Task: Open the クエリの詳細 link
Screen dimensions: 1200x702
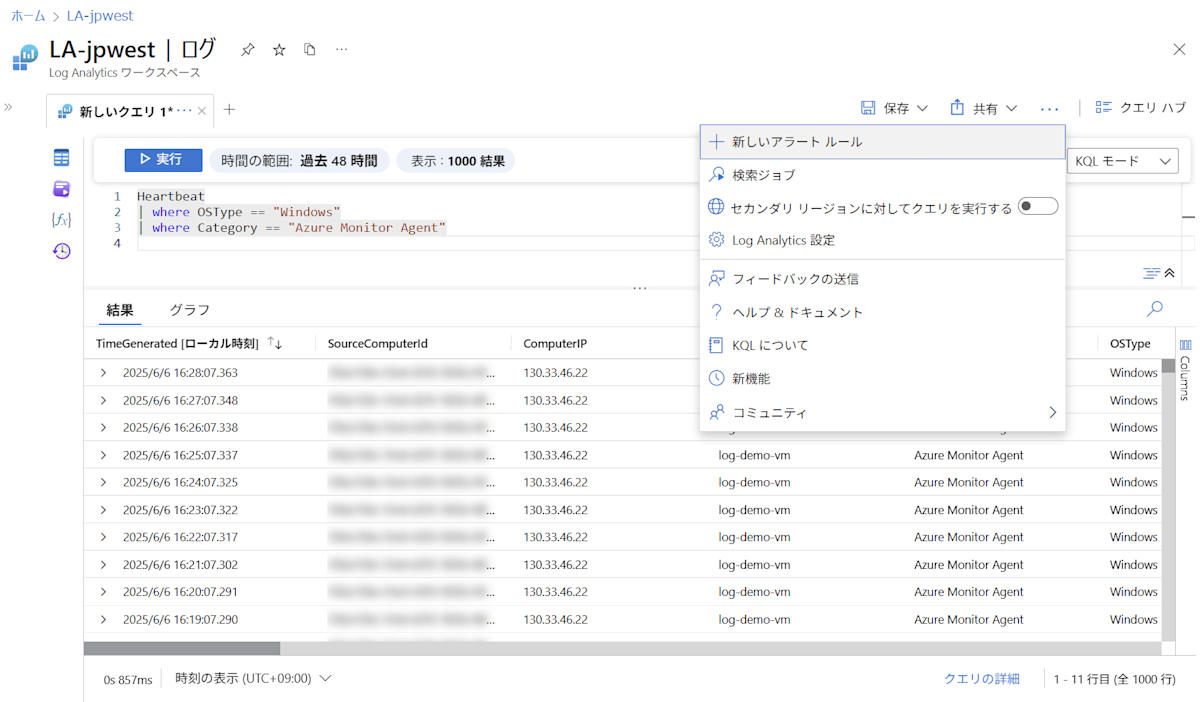Action: tap(982, 679)
